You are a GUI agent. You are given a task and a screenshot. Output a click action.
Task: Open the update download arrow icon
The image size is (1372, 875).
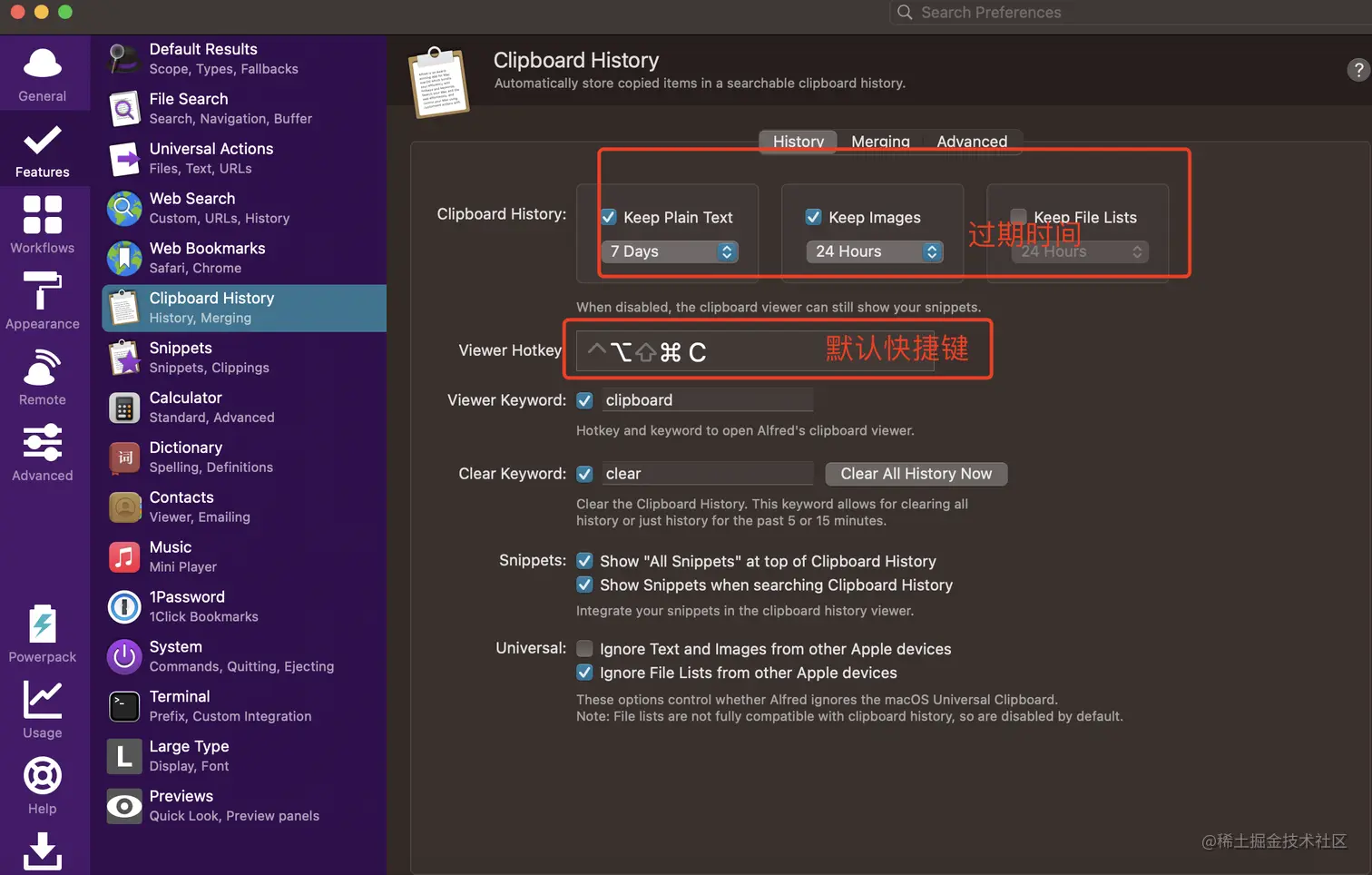pyautogui.click(x=43, y=851)
